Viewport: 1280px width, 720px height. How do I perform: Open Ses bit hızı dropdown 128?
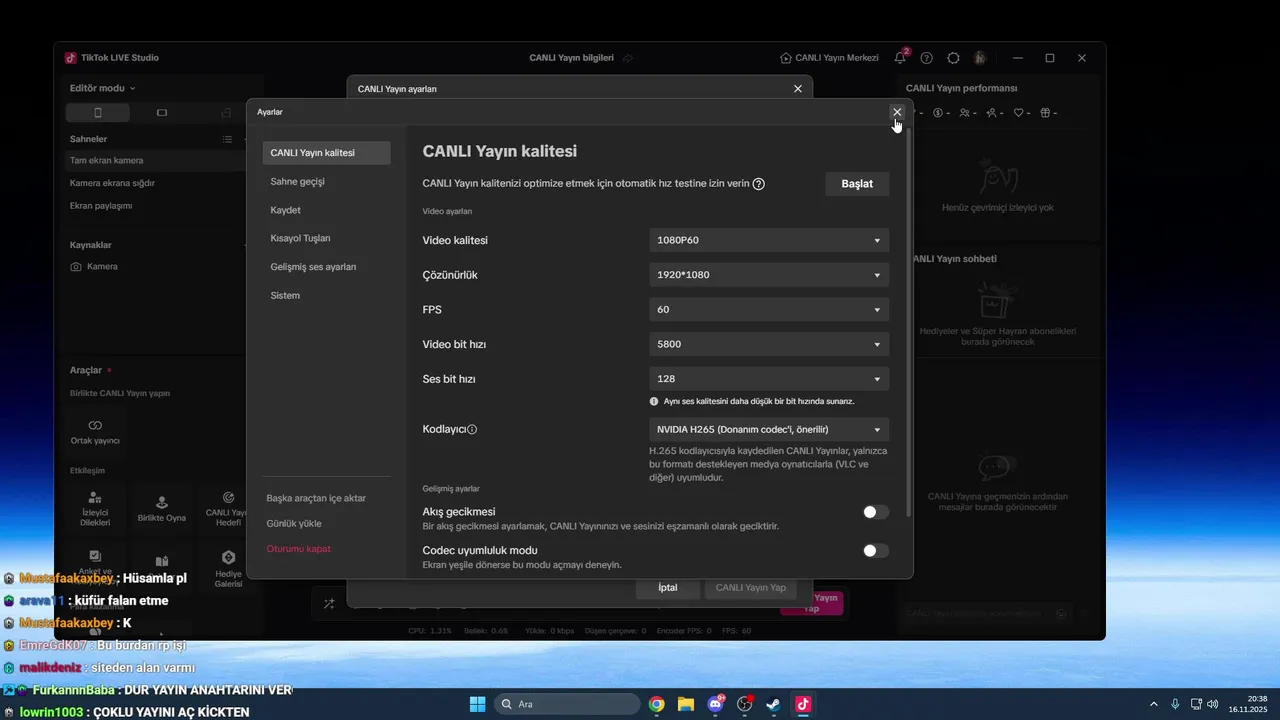tap(769, 379)
